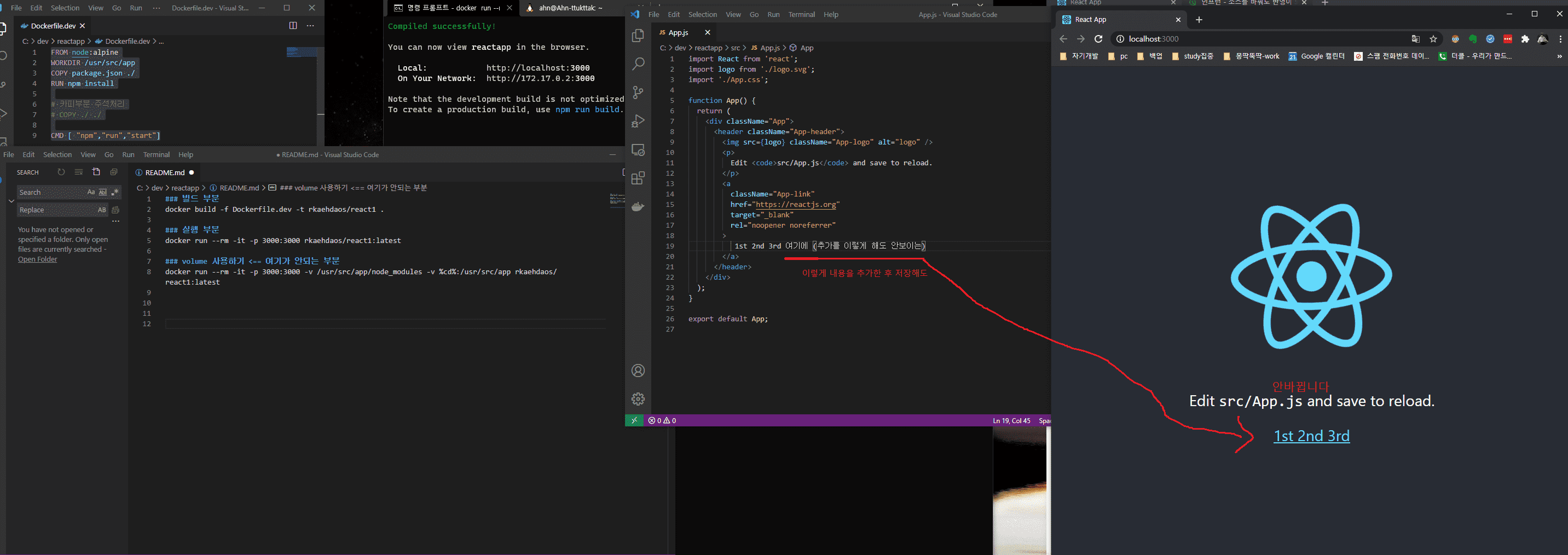
Task: Select the README.md editor tab
Action: click(x=164, y=172)
